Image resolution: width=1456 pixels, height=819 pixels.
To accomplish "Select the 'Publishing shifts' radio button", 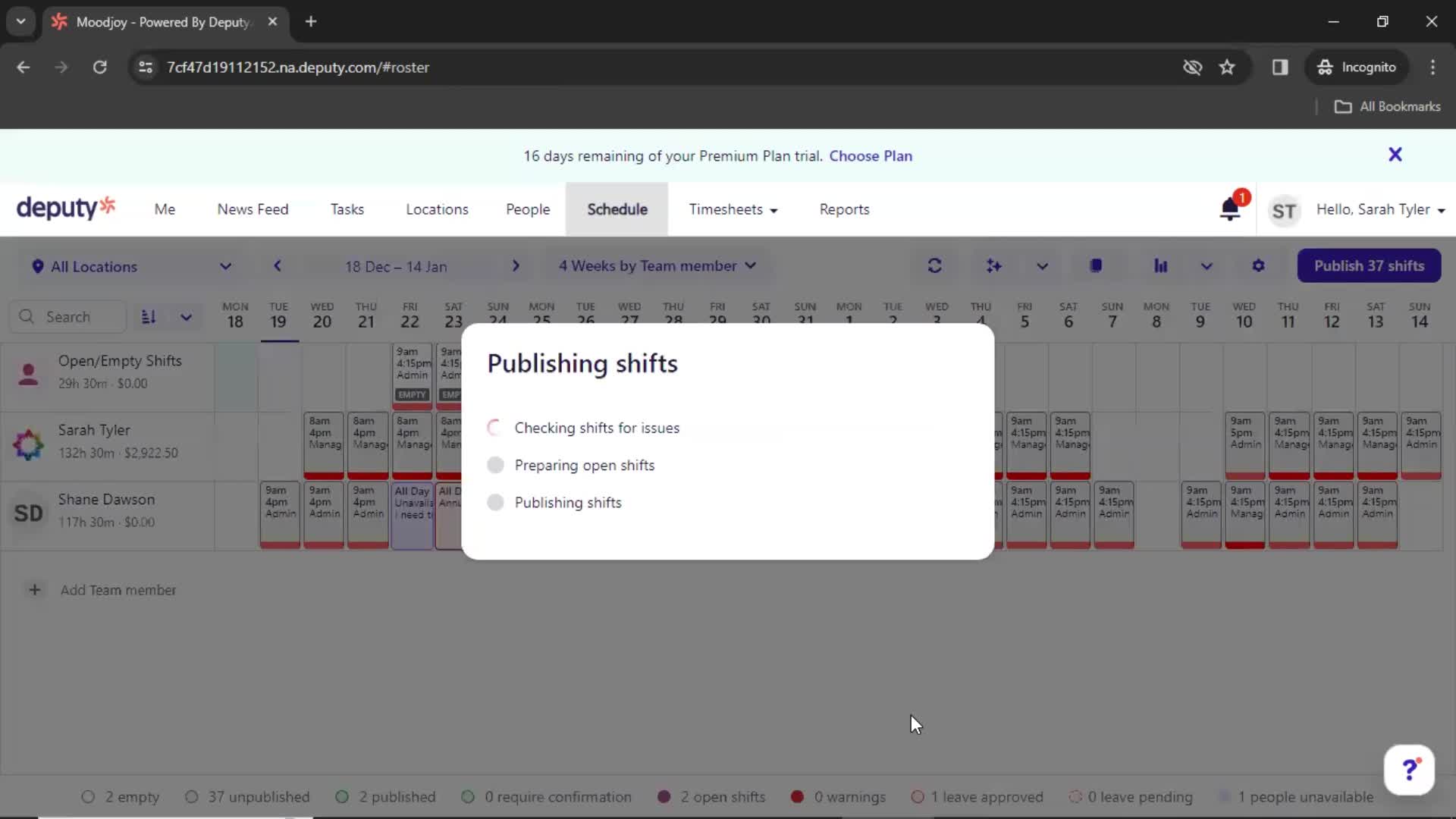I will [x=495, y=501].
